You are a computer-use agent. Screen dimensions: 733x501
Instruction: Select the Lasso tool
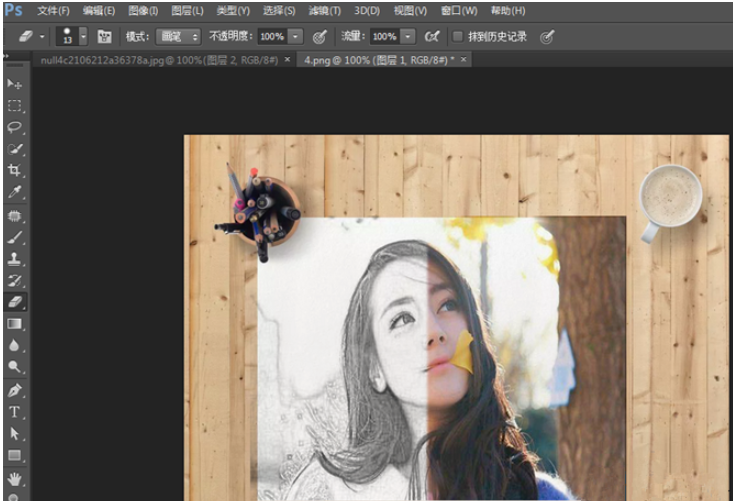pos(15,127)
